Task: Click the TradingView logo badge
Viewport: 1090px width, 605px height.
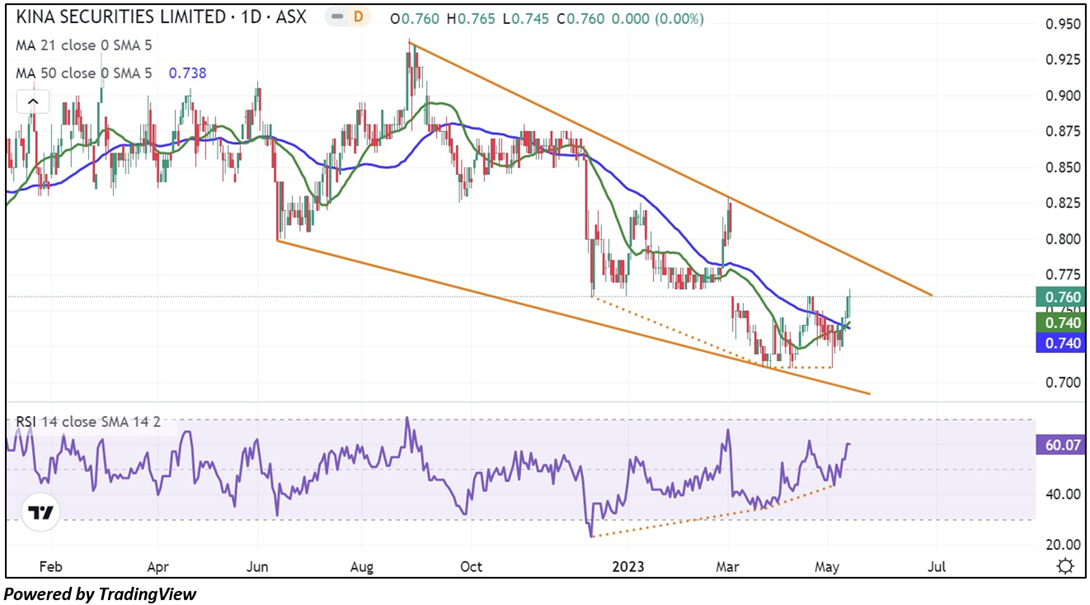Action: click(41, 513)
